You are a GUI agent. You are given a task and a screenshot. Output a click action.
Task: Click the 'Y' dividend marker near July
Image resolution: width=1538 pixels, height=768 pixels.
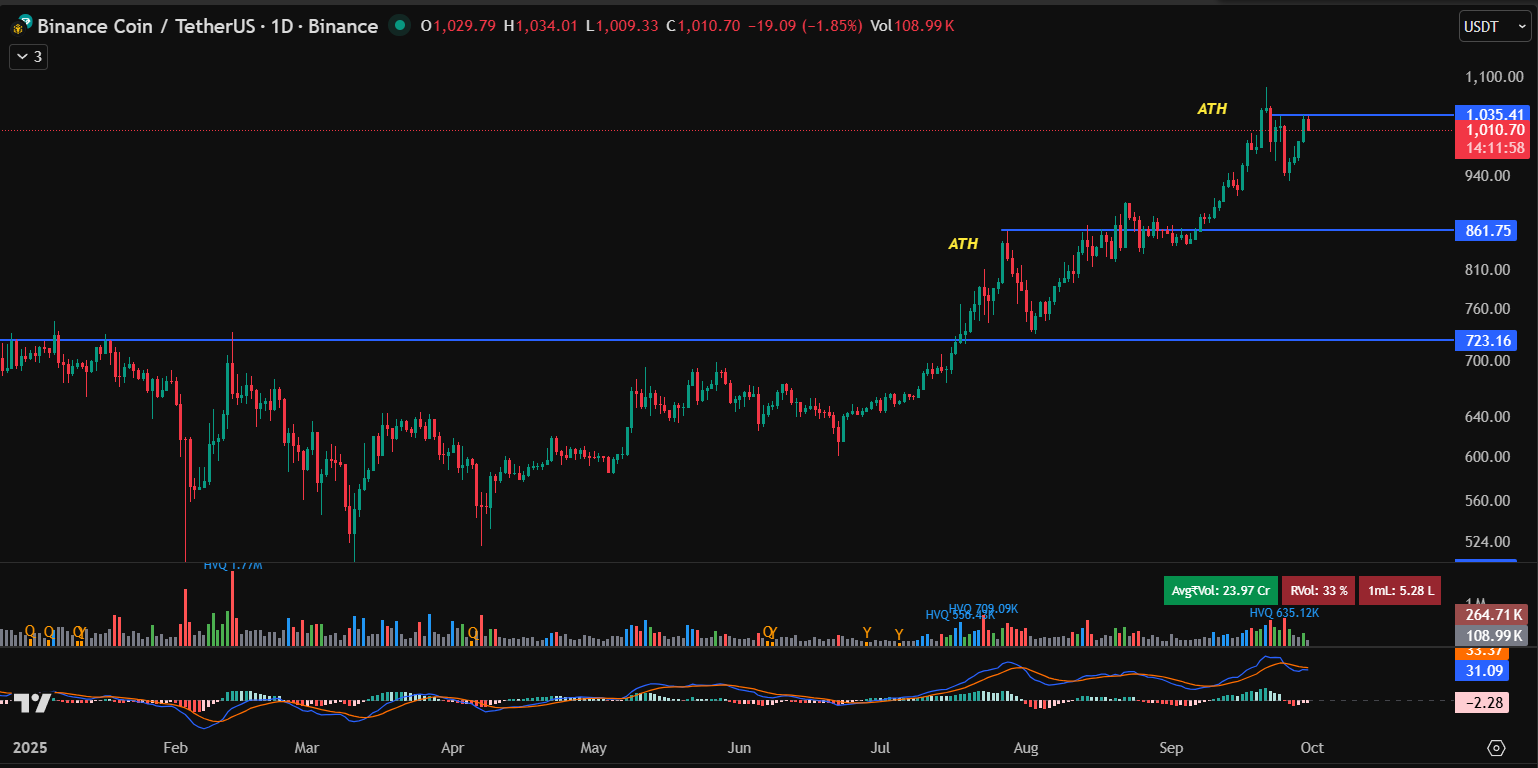point(867,633)
